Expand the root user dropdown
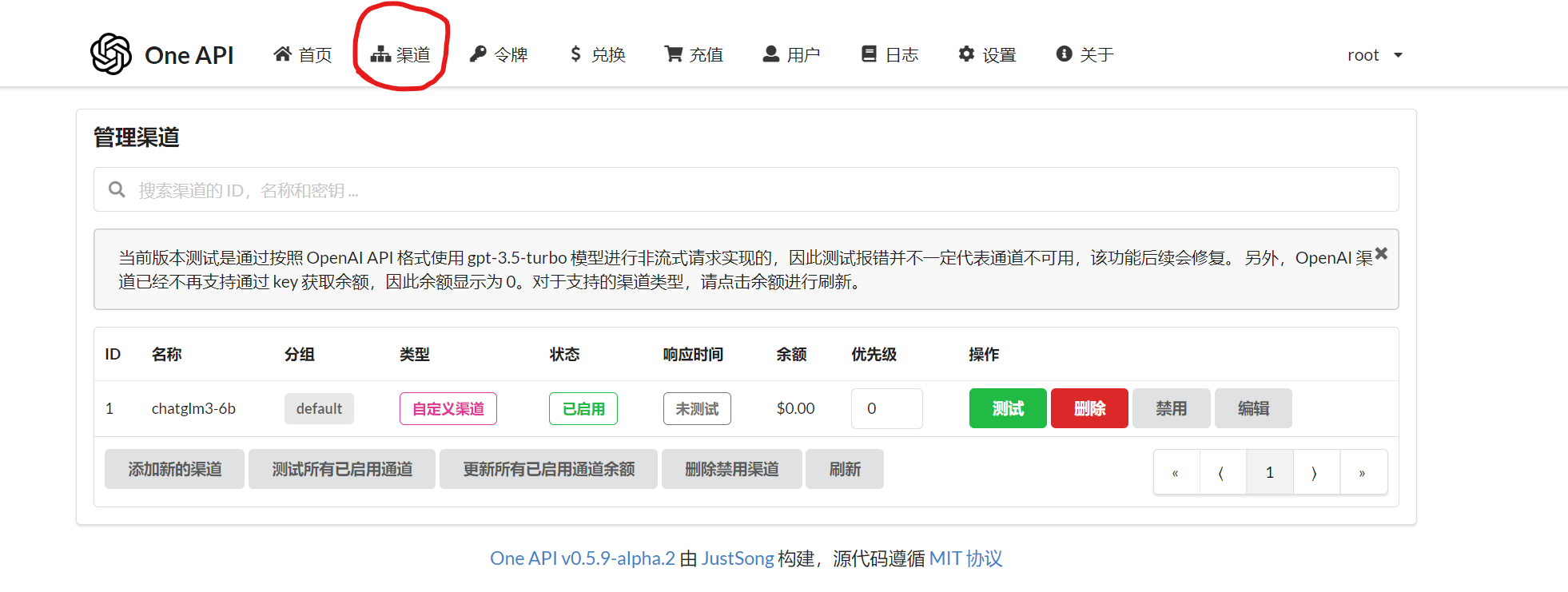1568x592 pixels. pyautogui.click(x=1375, y=55)
